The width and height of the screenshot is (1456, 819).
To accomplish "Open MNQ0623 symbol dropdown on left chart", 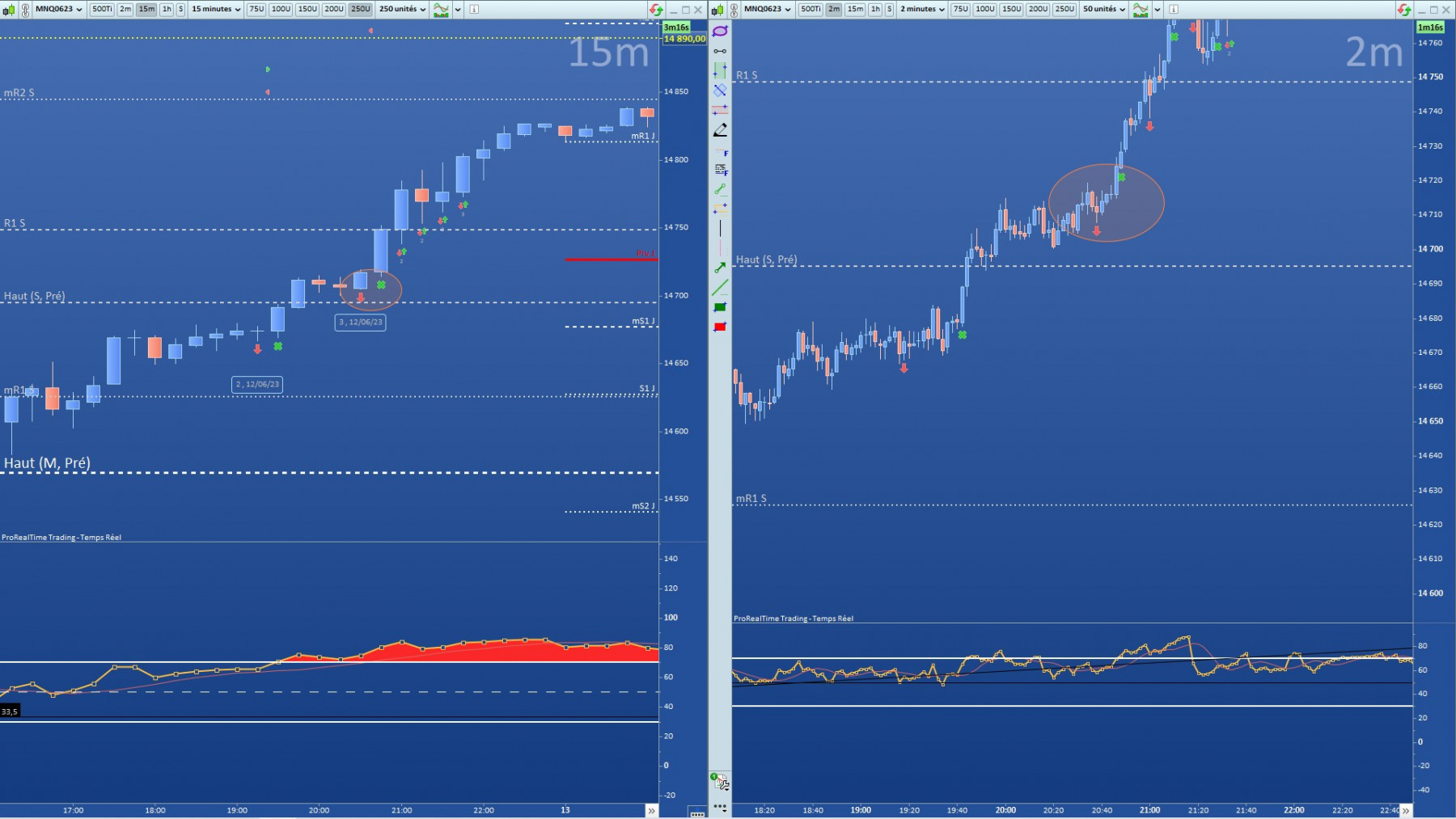I will pyautogui.click(x=59, y=9).
